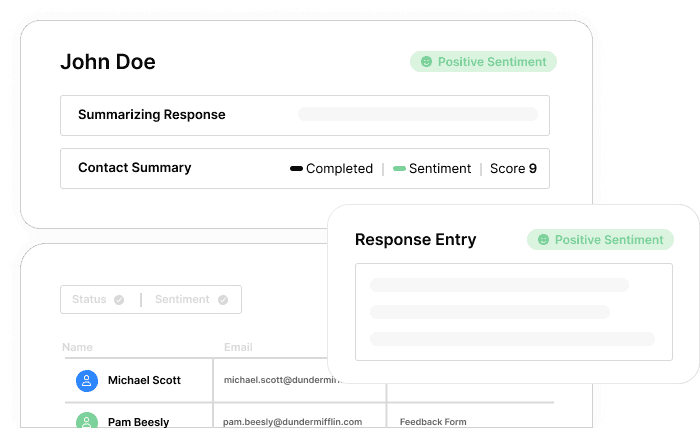
Task: Toggle the Status filter checkmark
Action: [119, 299]
